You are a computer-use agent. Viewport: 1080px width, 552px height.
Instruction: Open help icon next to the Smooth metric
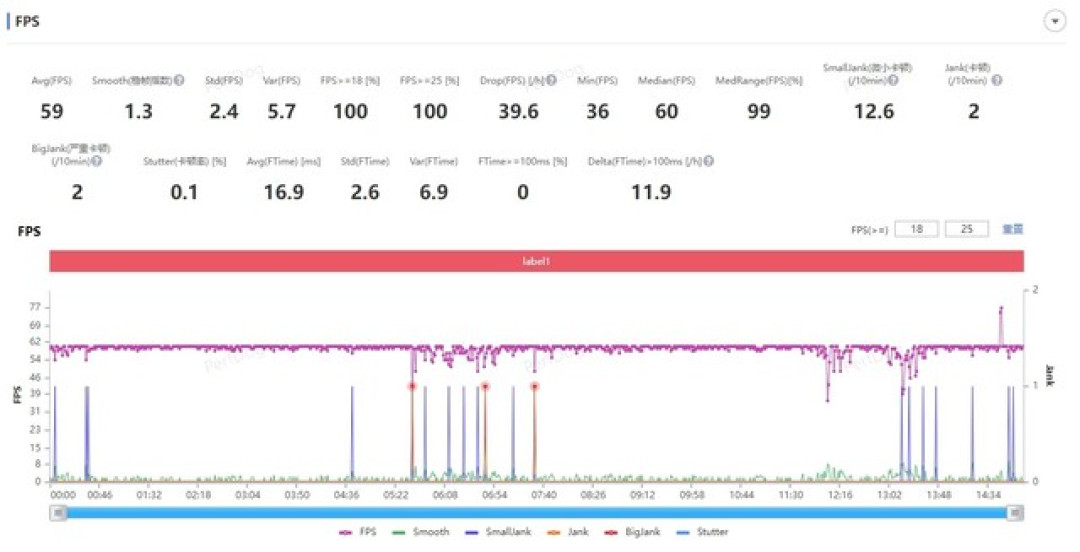(179, 81)
